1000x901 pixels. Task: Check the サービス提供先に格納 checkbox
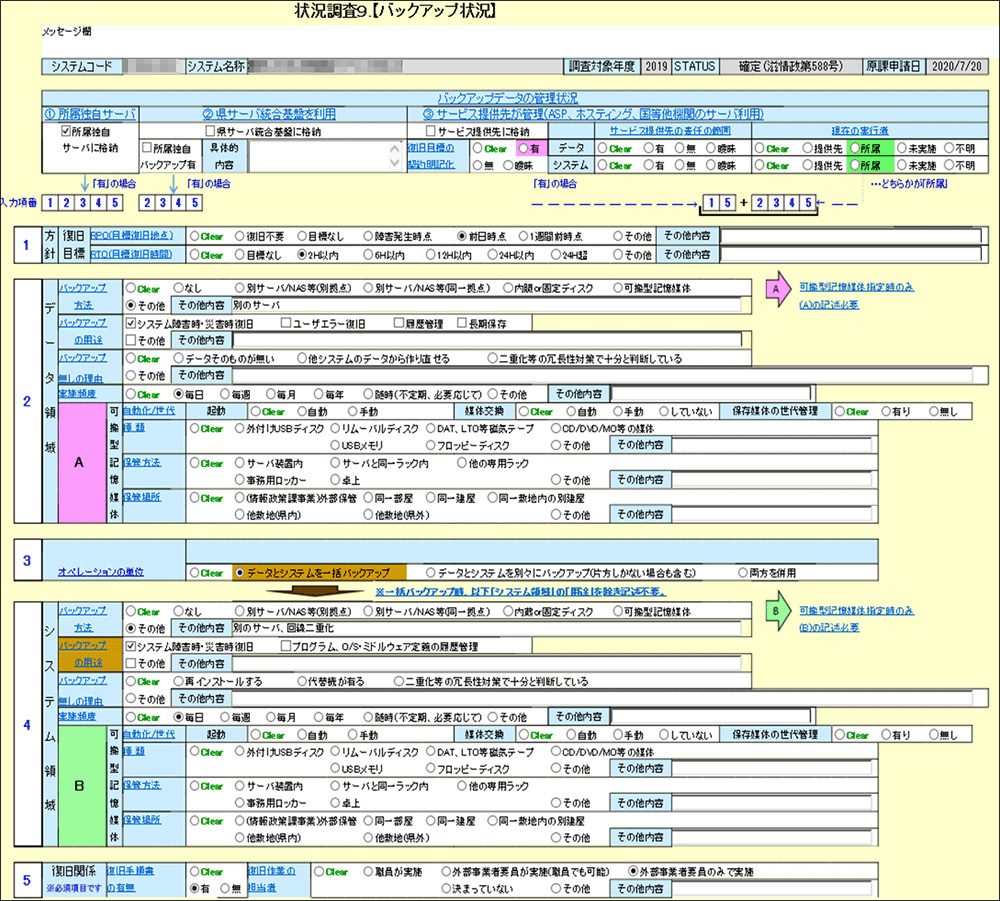coord(430,131)
